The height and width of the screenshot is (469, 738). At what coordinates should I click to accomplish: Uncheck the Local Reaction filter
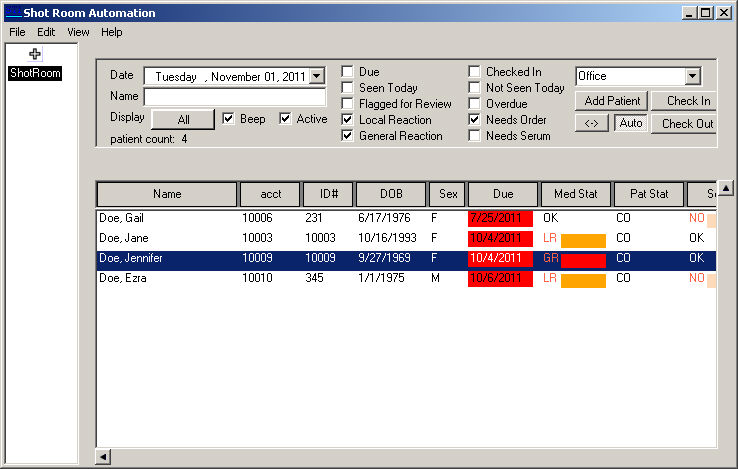coord(347,120)
